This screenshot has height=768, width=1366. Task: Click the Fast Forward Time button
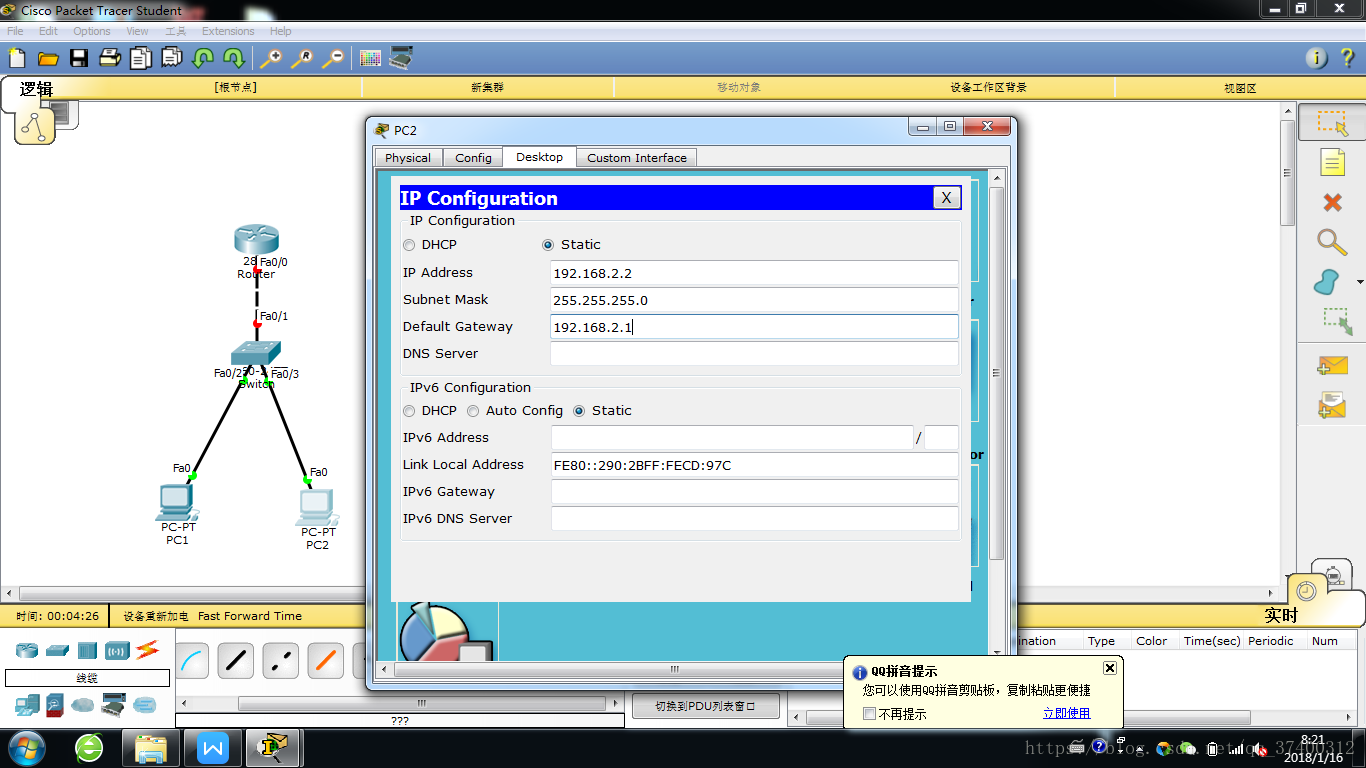250,616
